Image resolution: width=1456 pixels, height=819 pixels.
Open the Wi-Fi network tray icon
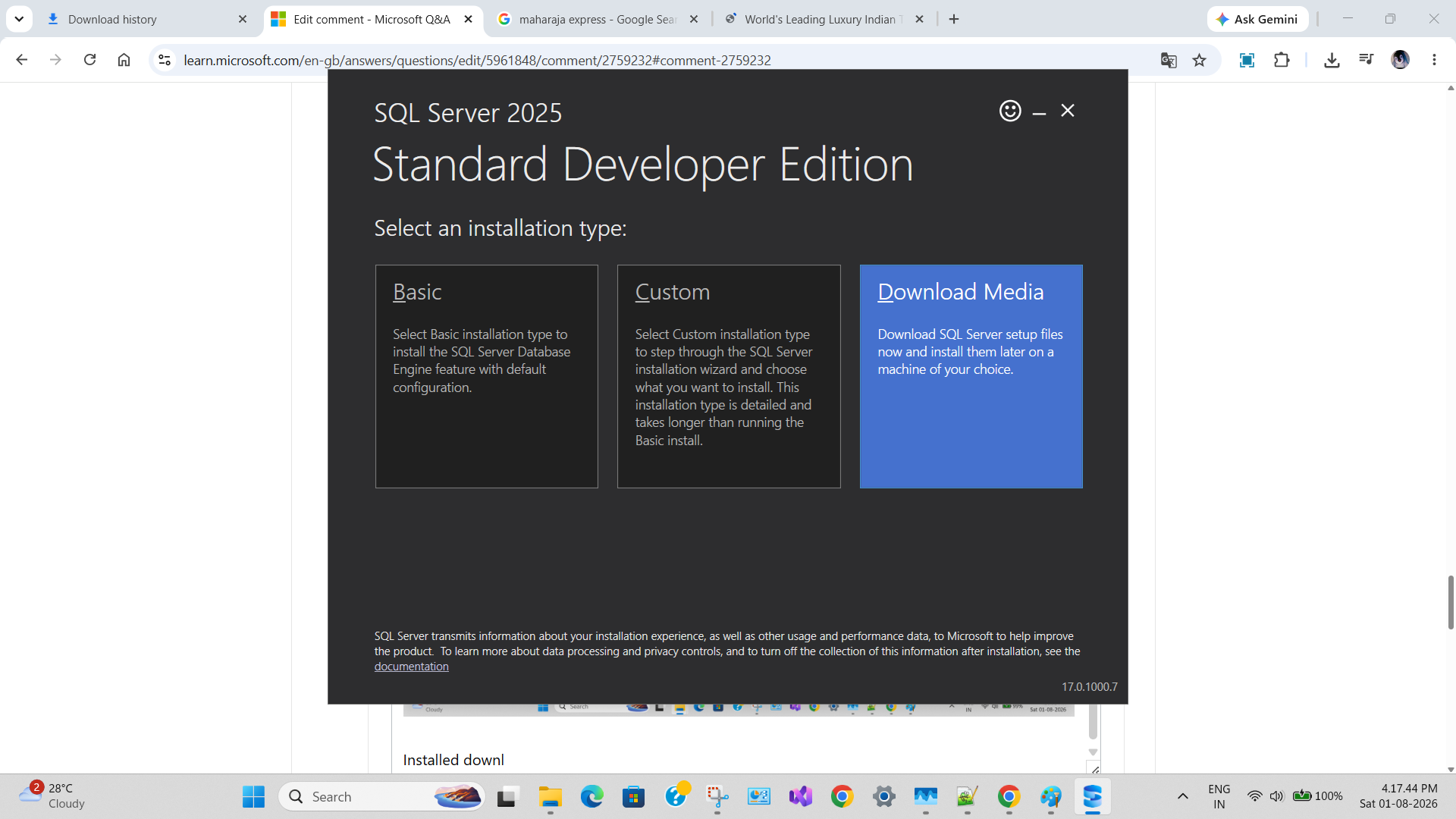coord(1255,796)
